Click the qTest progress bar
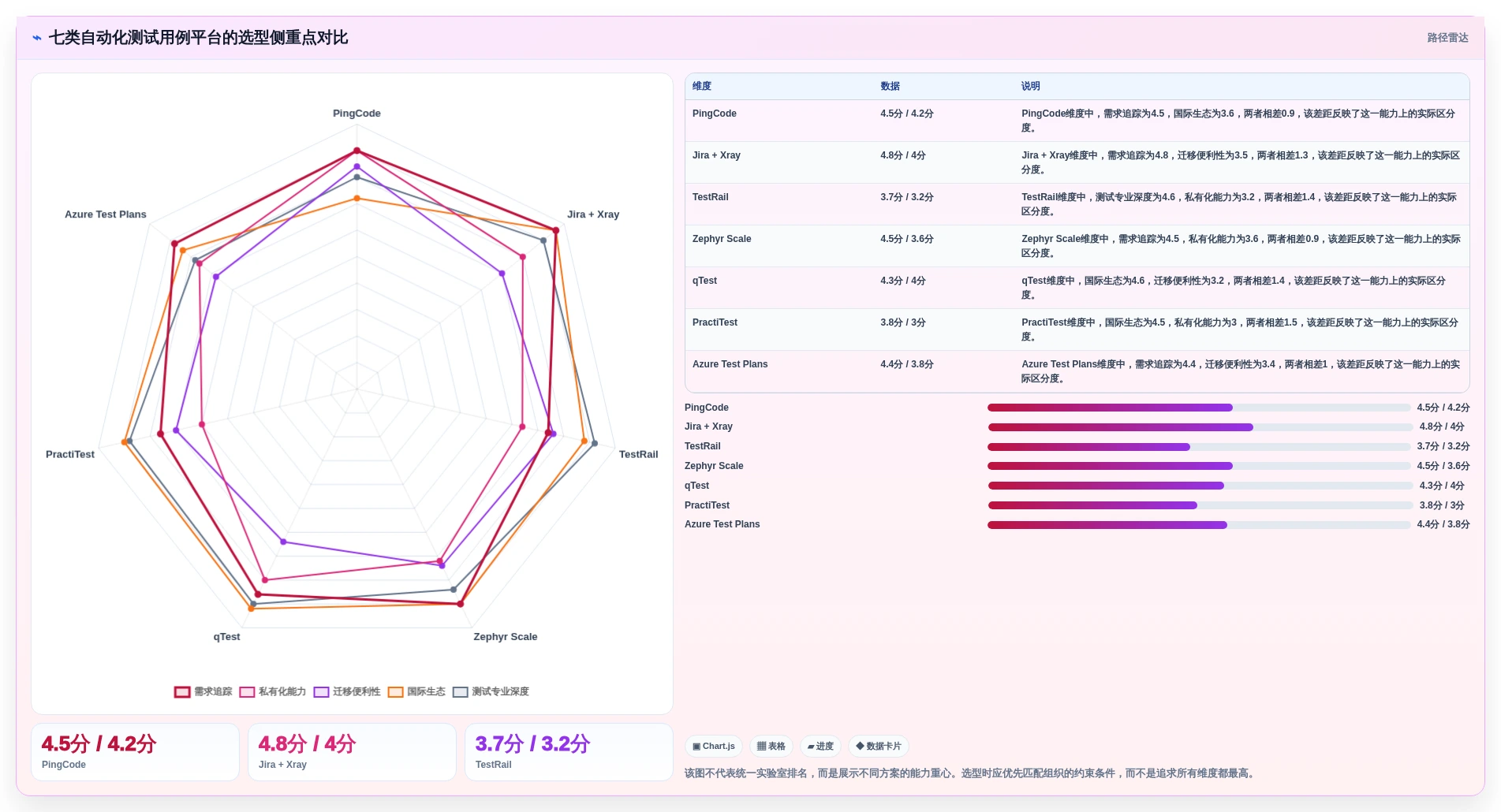The image size is (1501, 812). pyautogui.click(x=1200, y=486)
